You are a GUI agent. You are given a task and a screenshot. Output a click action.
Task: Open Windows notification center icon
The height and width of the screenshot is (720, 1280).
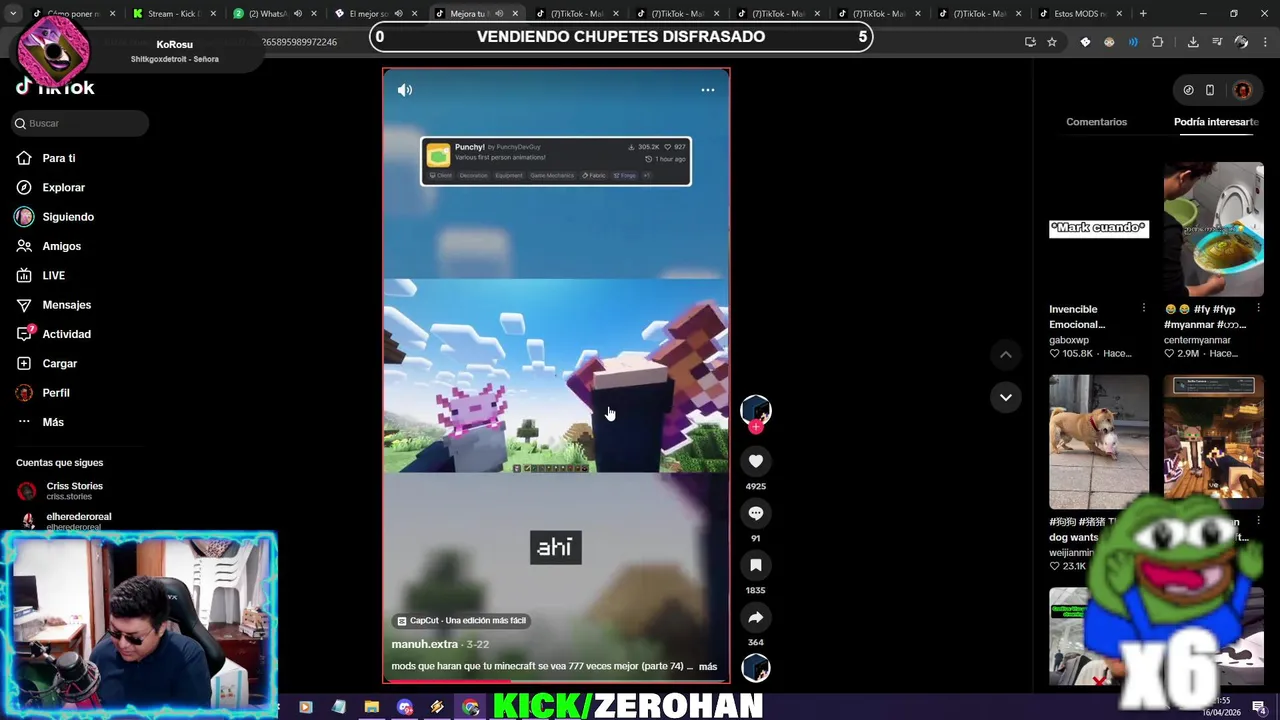click(x=1259, y=707)
